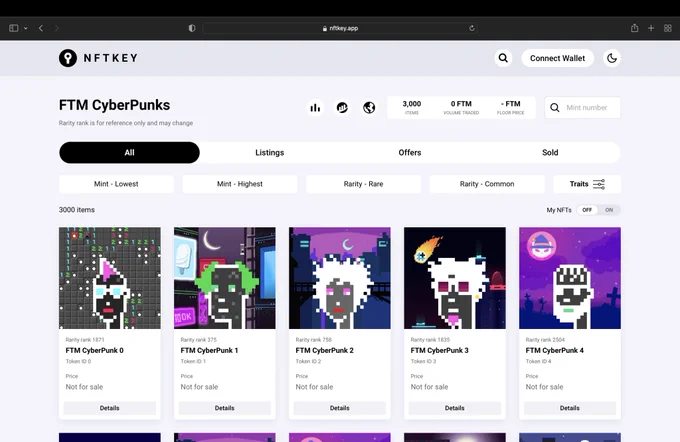The image size is (680, 442).
Task: Switch to the Listings tab
Action: click(x=269, y=153)
